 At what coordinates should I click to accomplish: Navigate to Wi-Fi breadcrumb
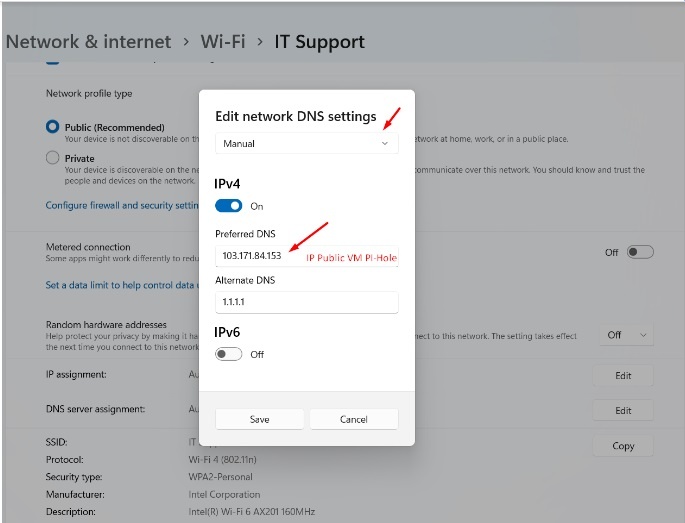coord(222,42)
